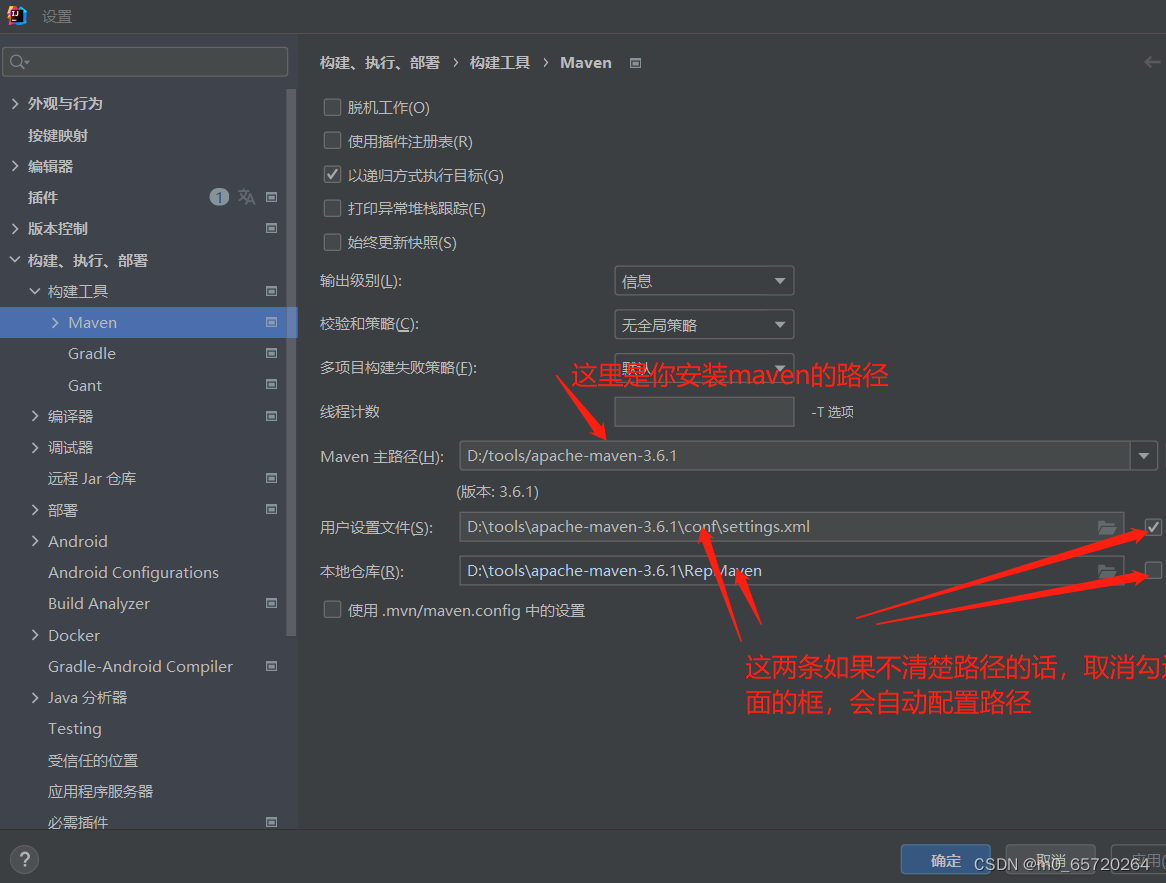Click project-level icon on 编译器 row
1166x883 pixels.
click(271, 416)
